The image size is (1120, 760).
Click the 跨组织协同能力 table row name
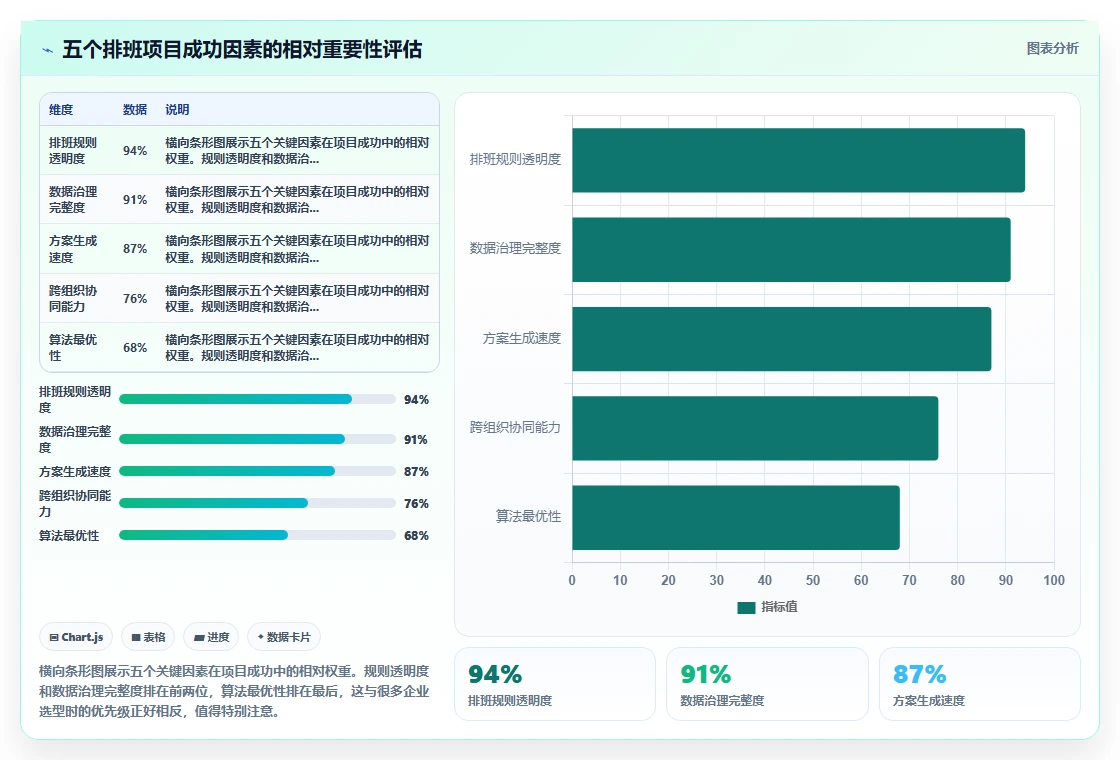point(73,299)
